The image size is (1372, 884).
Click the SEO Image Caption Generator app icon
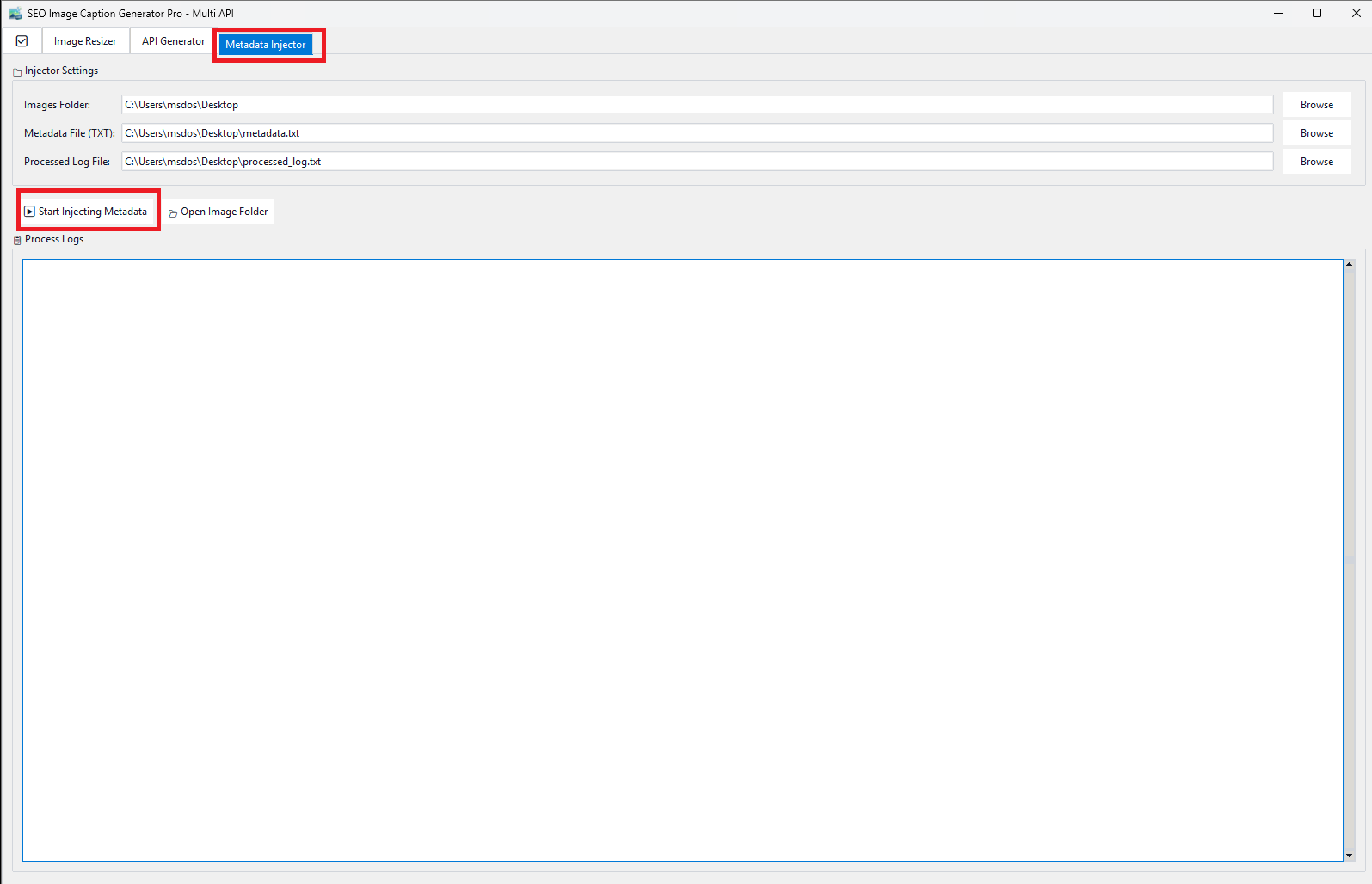15,13
